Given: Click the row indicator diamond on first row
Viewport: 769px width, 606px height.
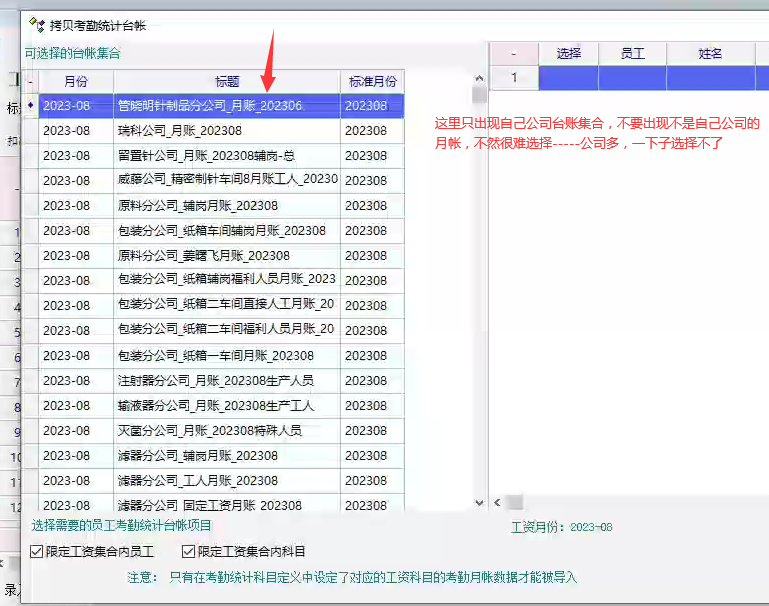Looking at the screenshot, I should 30,105.
